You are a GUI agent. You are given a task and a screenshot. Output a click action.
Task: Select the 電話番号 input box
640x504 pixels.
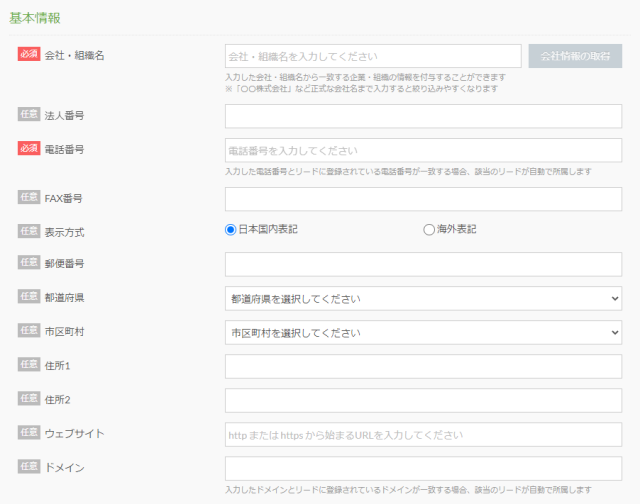[423, 150]
